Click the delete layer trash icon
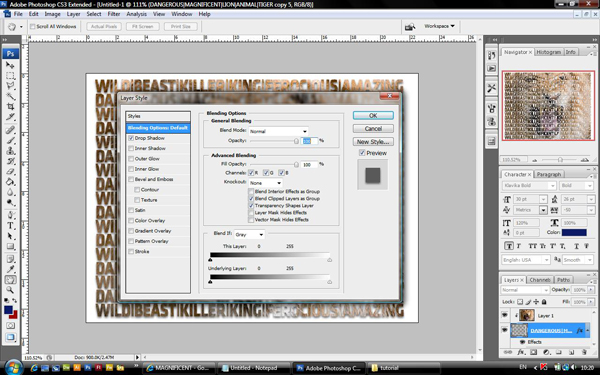Image resolution: width=600 pixels, height=375 pixels. 584,352
